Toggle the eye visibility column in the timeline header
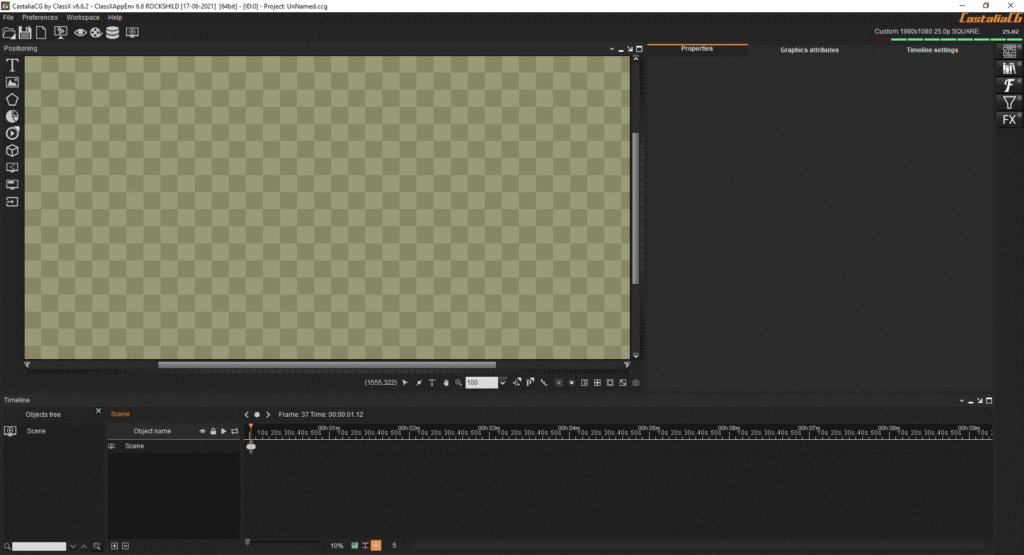The image size is (1024, 555). [x=202, y=431]
